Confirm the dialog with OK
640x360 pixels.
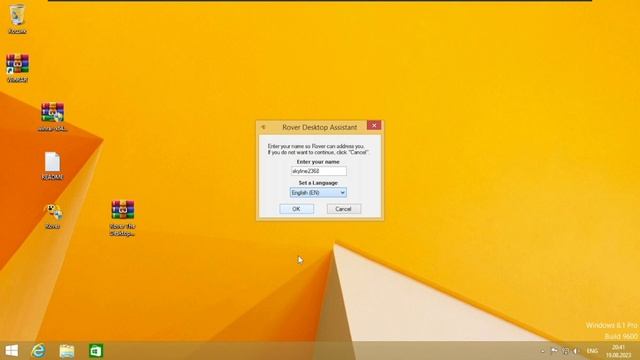click(296, 209)
